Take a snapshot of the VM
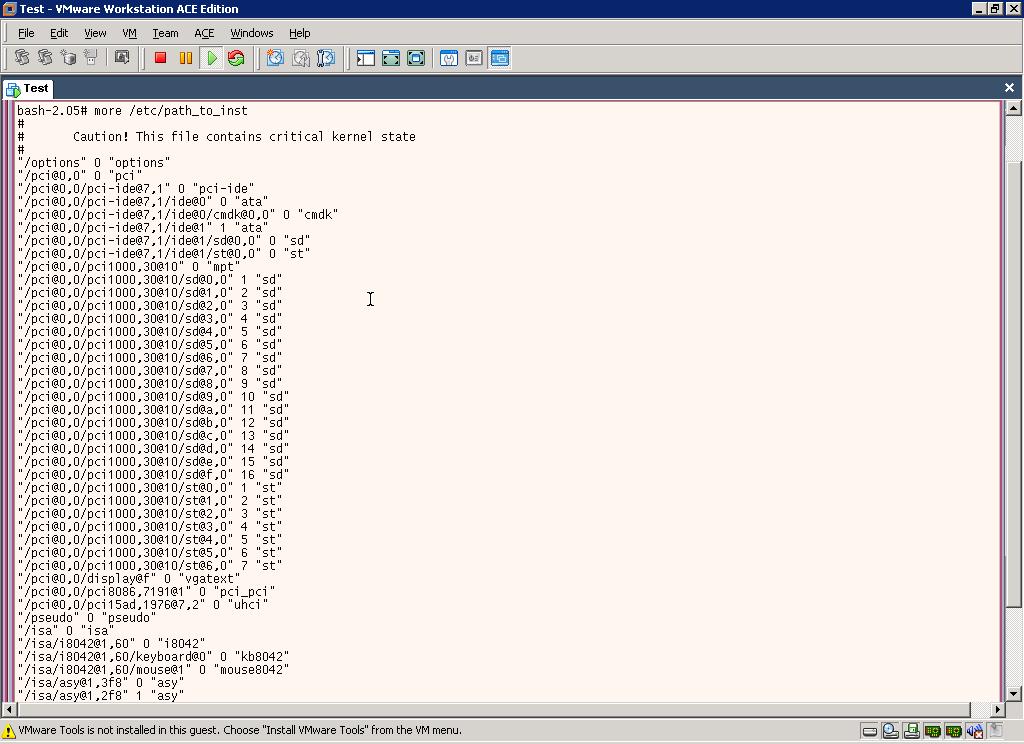1024x744 pixels. pos(275,59)
